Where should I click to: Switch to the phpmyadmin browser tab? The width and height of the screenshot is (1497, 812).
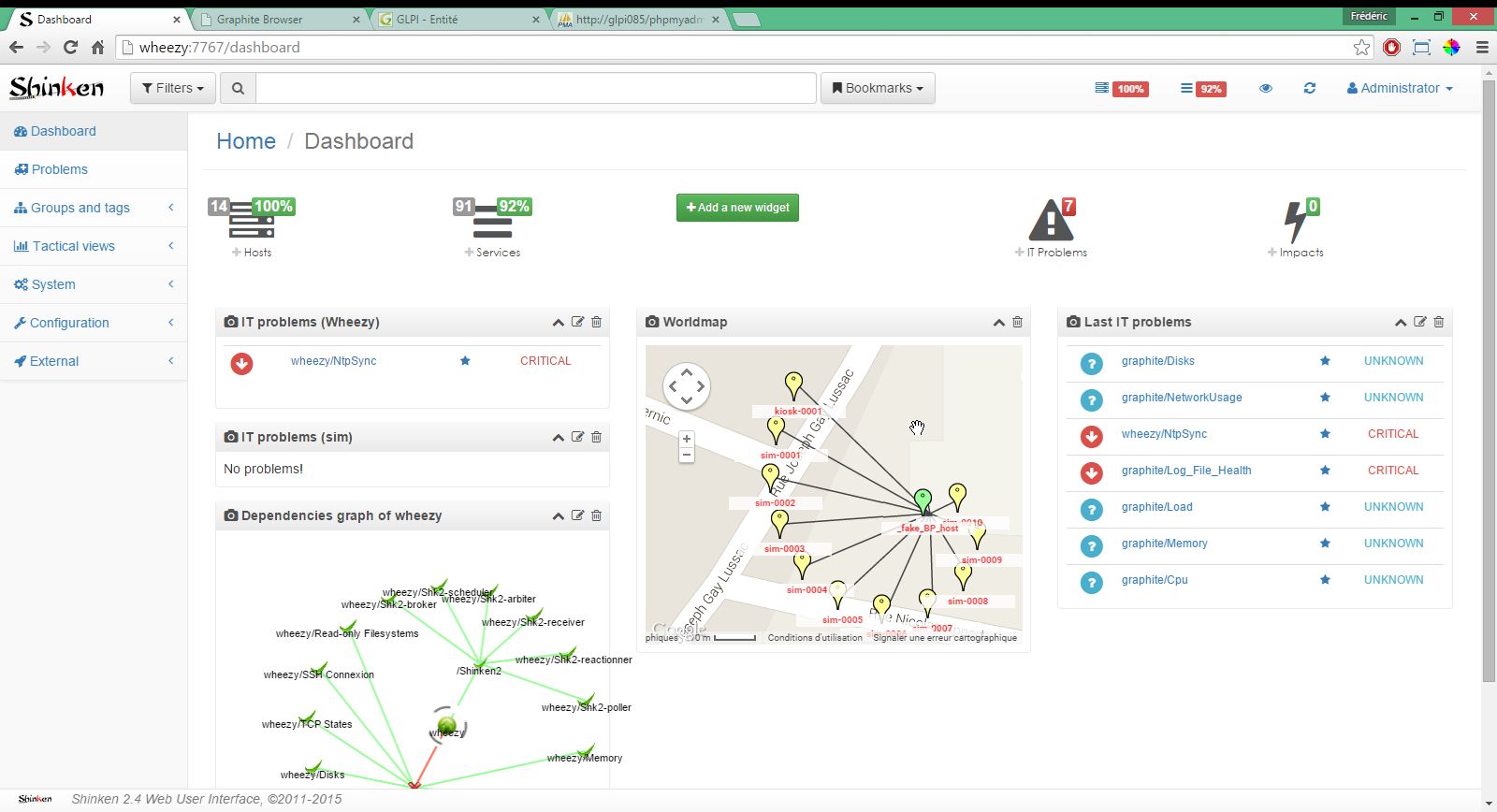click(x=639, y=19)
